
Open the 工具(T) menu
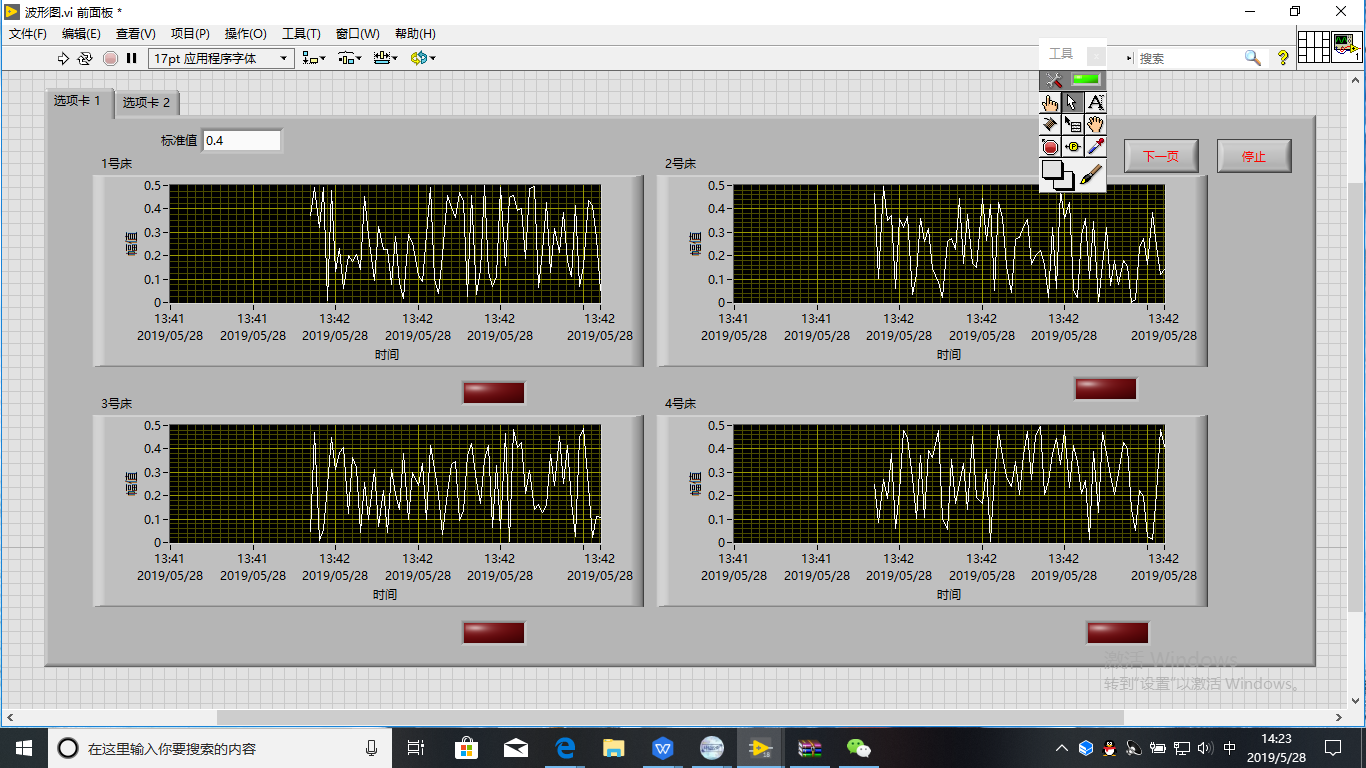pyautogui.click(x=301, y=34)
